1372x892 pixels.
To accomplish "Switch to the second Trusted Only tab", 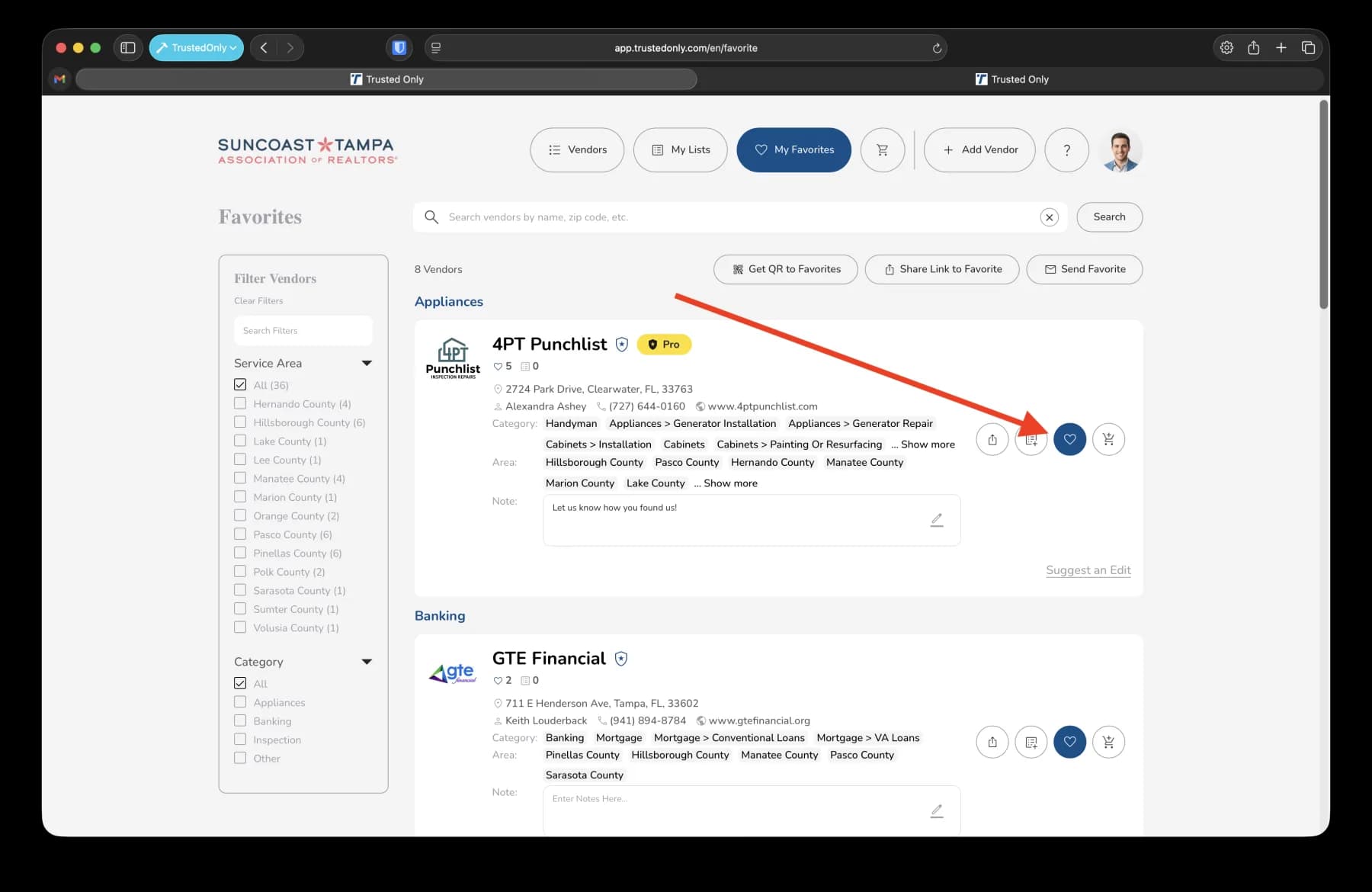I will (1011, 79).
